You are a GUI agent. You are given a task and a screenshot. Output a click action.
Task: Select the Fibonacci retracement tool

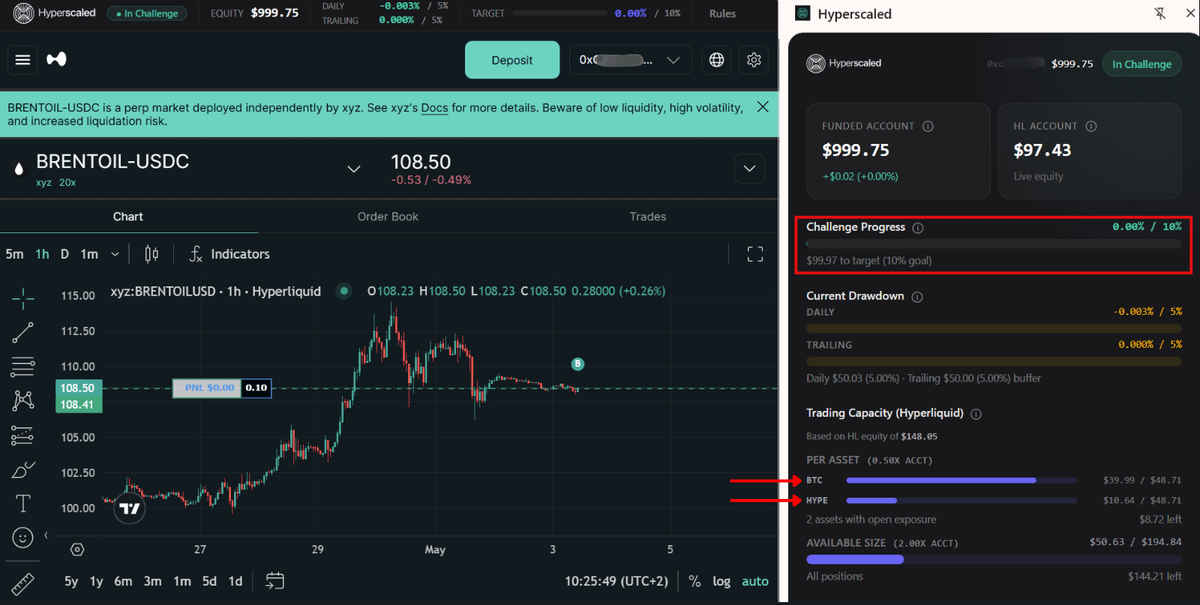tap(23, 366)
